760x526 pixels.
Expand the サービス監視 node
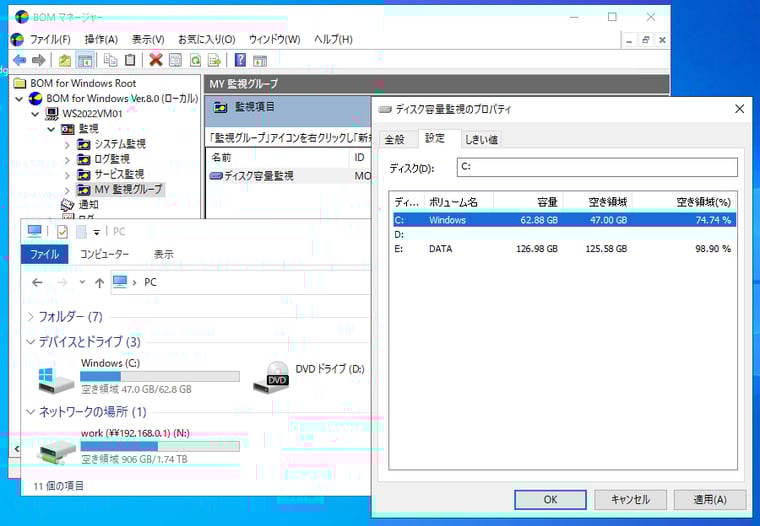tap(67, 175)
